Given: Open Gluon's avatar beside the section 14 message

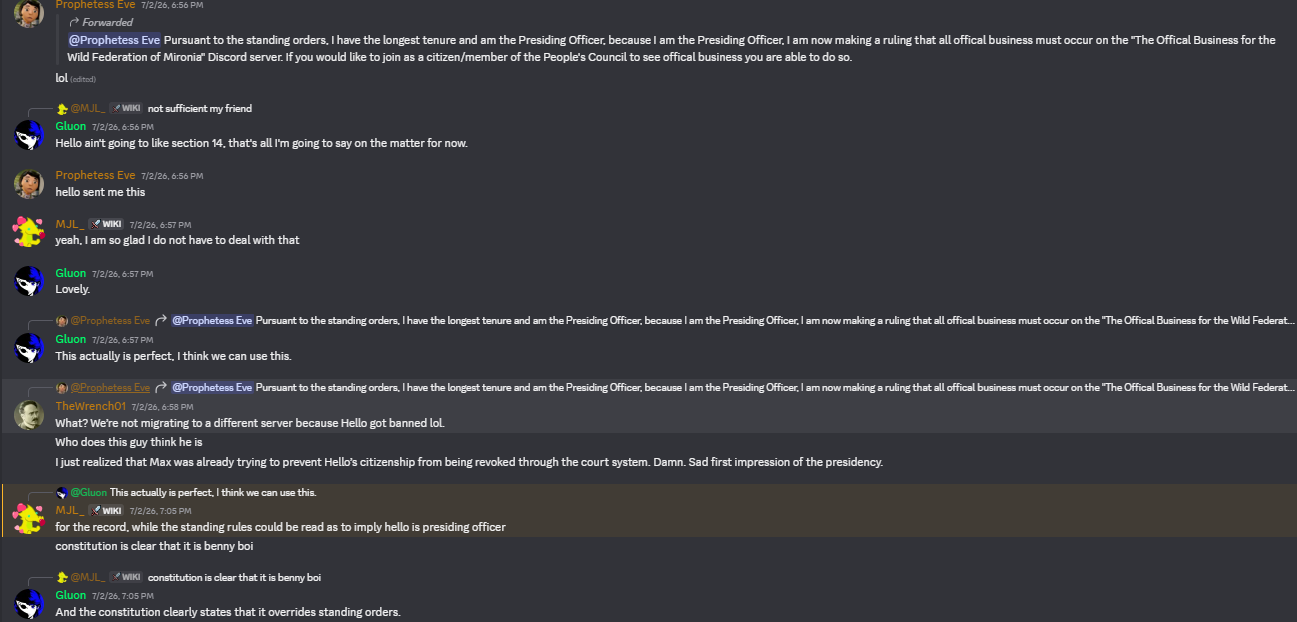Looking at the screenshot, I should (x=28, y=135).
